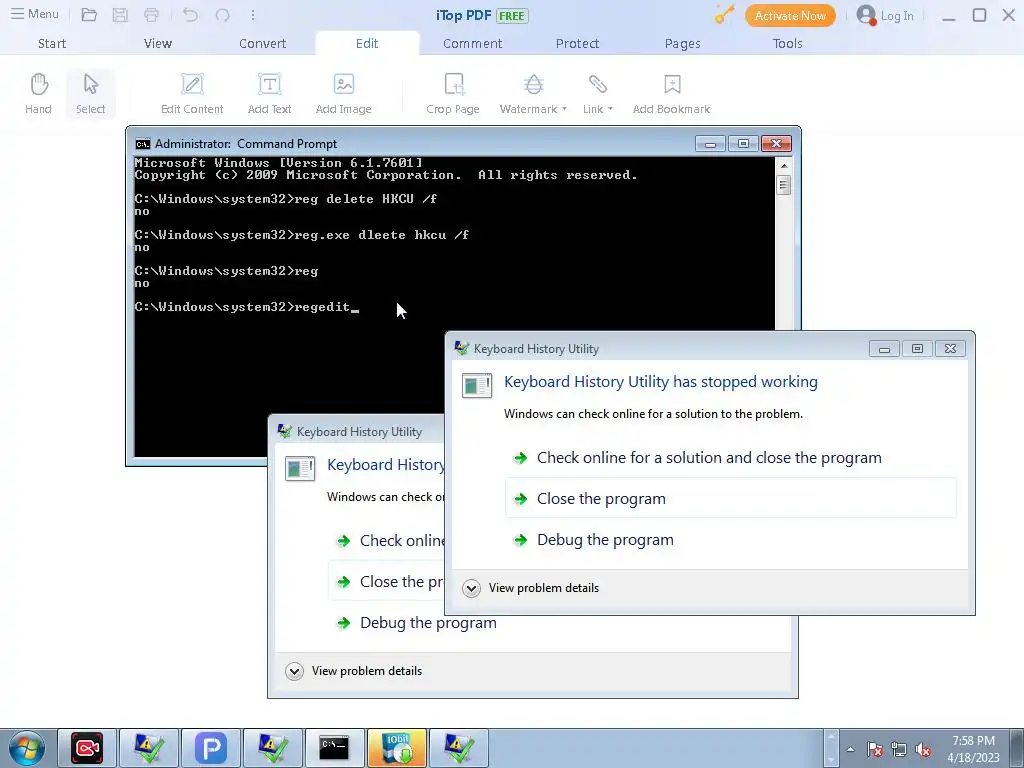Click the Add Image tool
This screenshot has height=768, width=1024.
(344, 93)
